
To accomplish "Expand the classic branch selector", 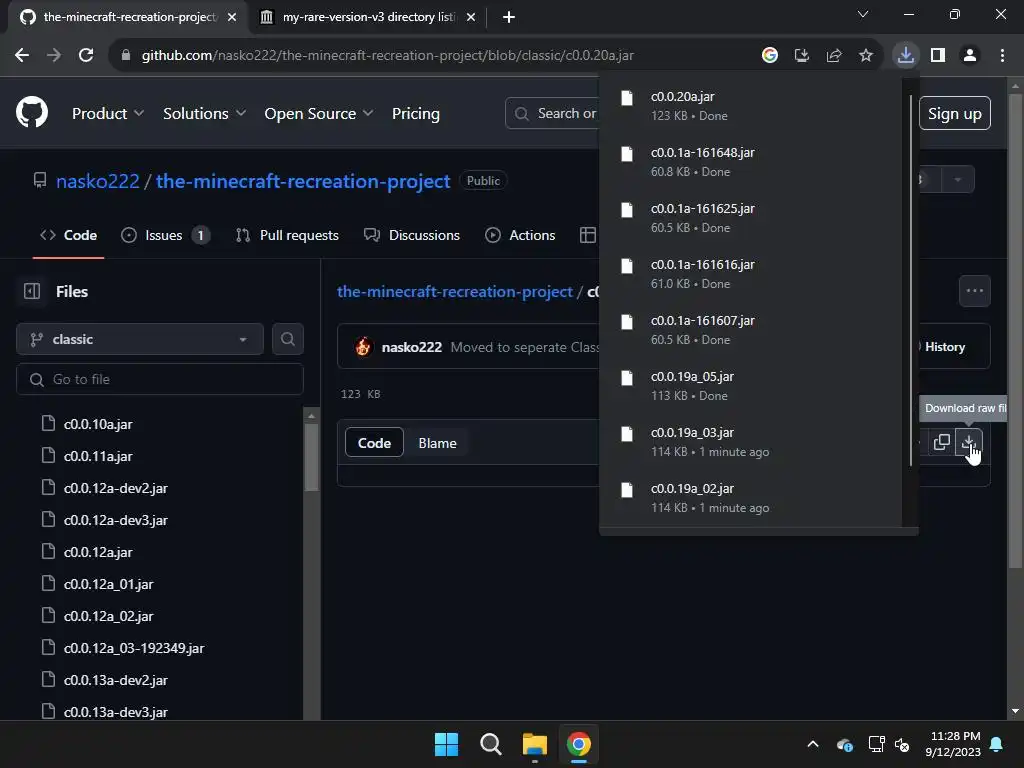I will [x=140, y=339].
